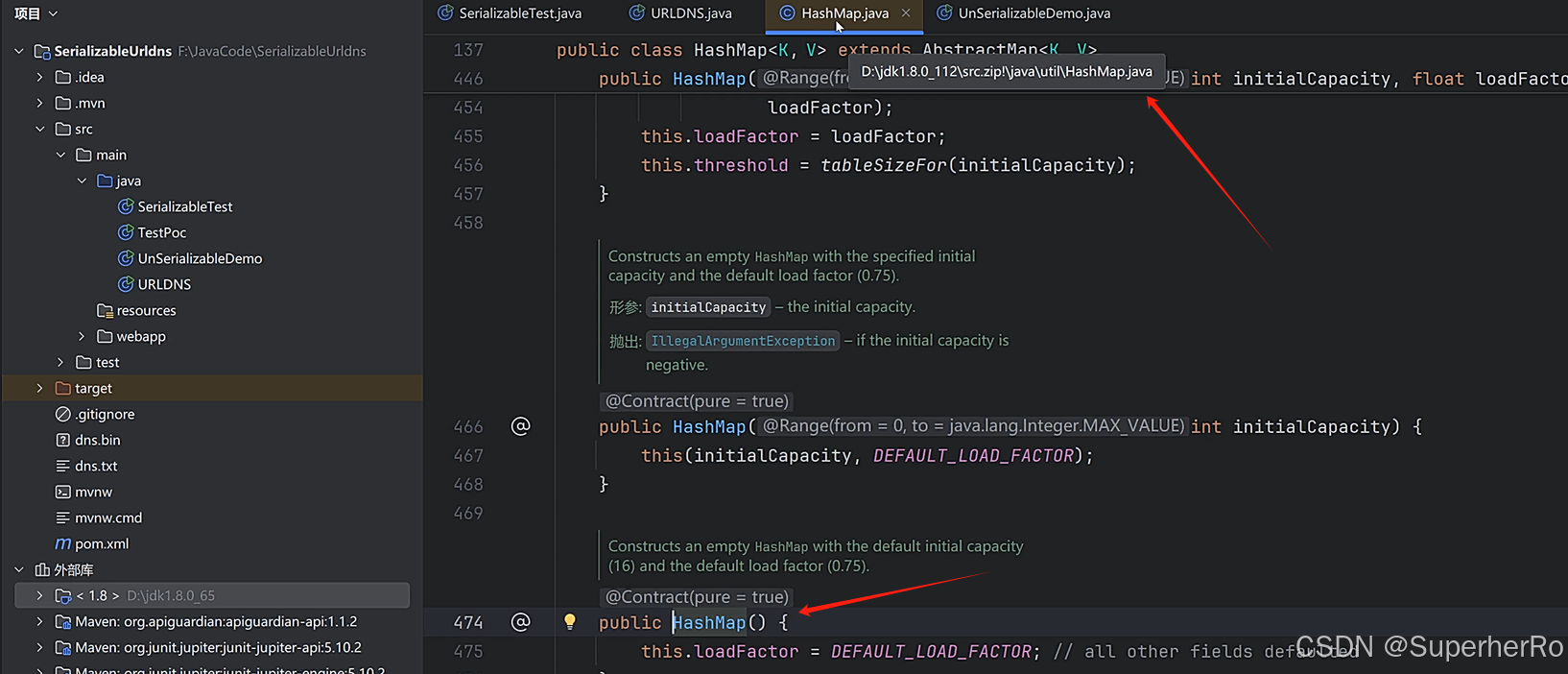Image resolution: width=1568 pixels, height=674 pixels.
Task: Collapse the main folder
Action: coord(60,155)
